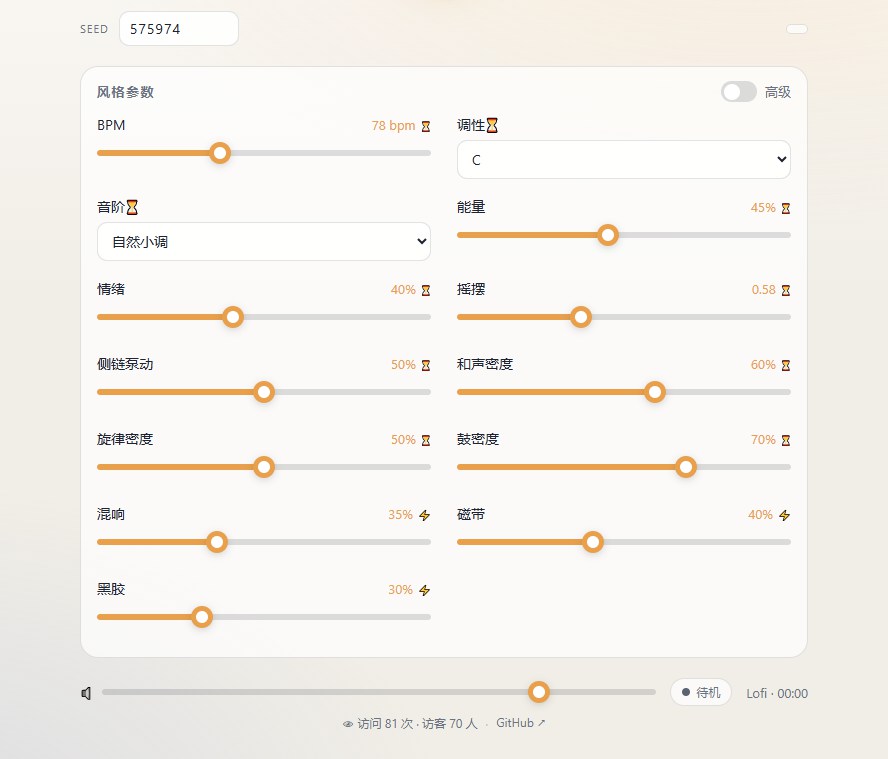Click the BPM slider handle
This screenshot has width=888, height=759.
point(220,153)
